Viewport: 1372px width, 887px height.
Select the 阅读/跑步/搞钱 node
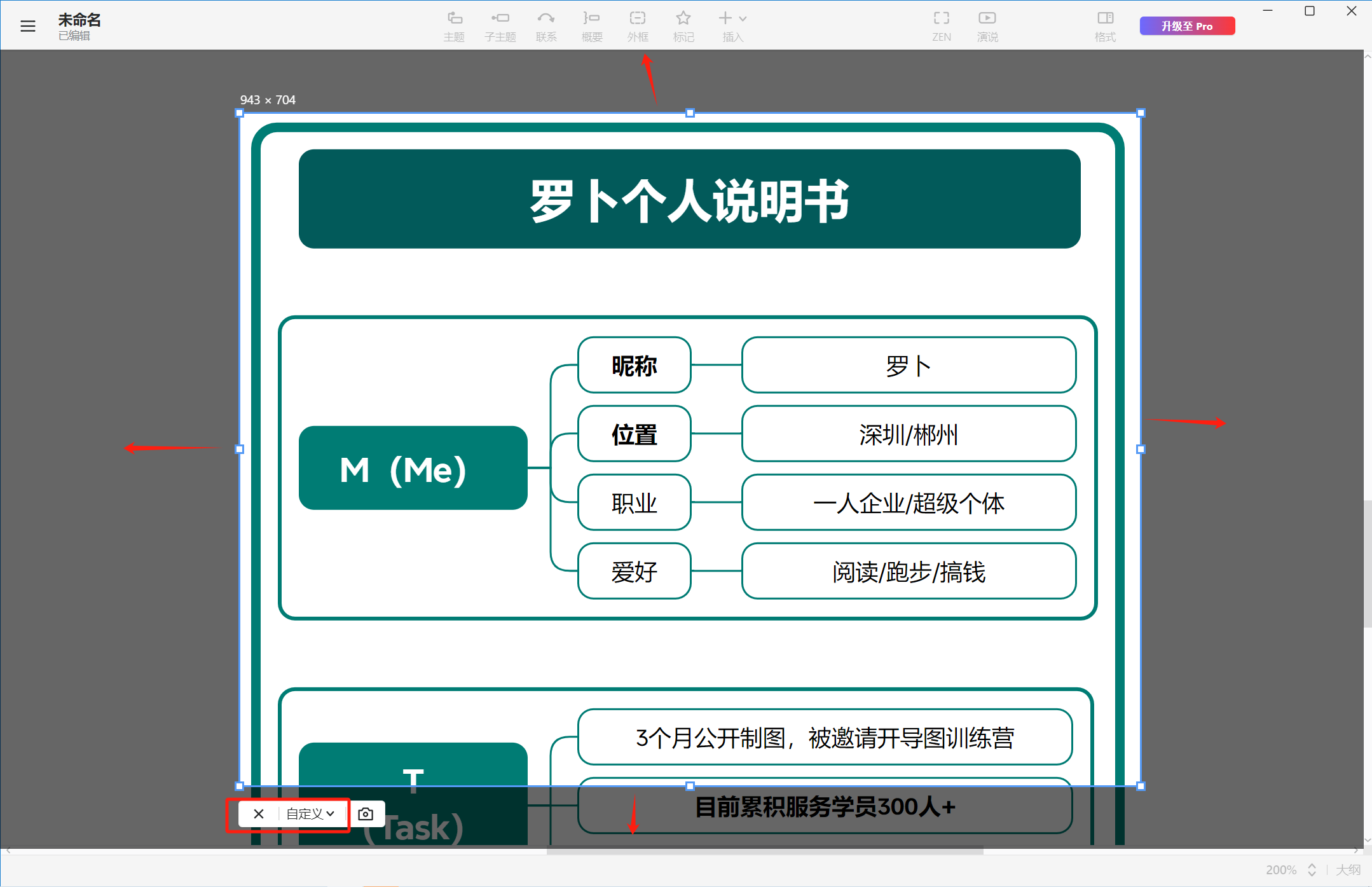(x=909, y=571)
